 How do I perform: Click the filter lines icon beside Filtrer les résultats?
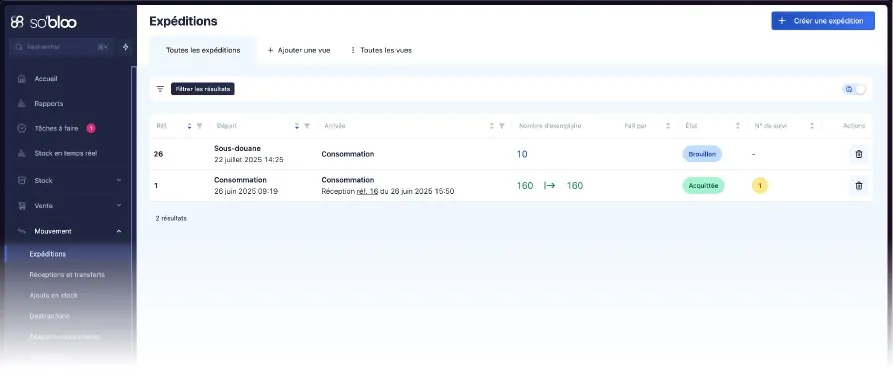click(160, 89)
